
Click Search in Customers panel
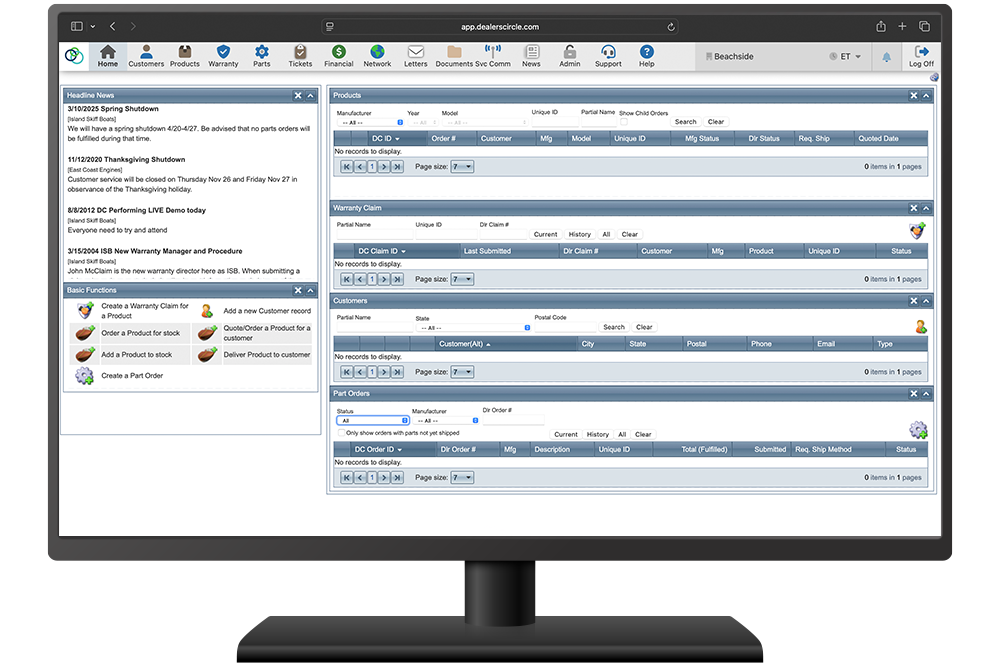(614, 327)
